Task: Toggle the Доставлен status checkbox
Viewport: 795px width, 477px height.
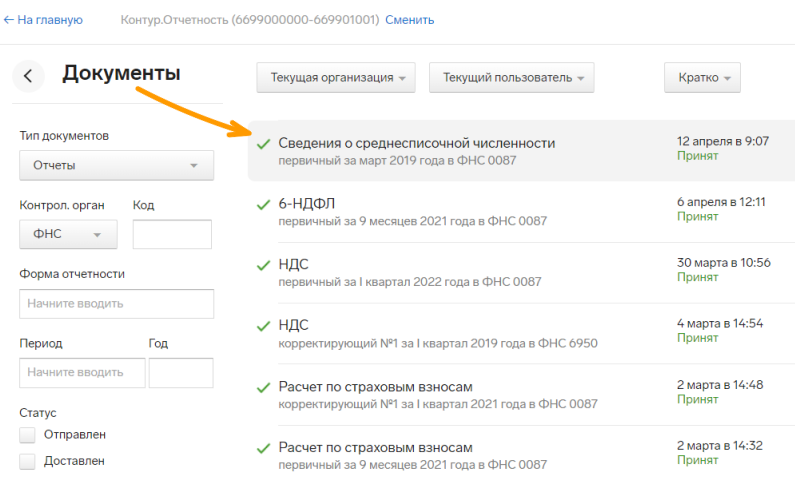Action: click(27, 461)
